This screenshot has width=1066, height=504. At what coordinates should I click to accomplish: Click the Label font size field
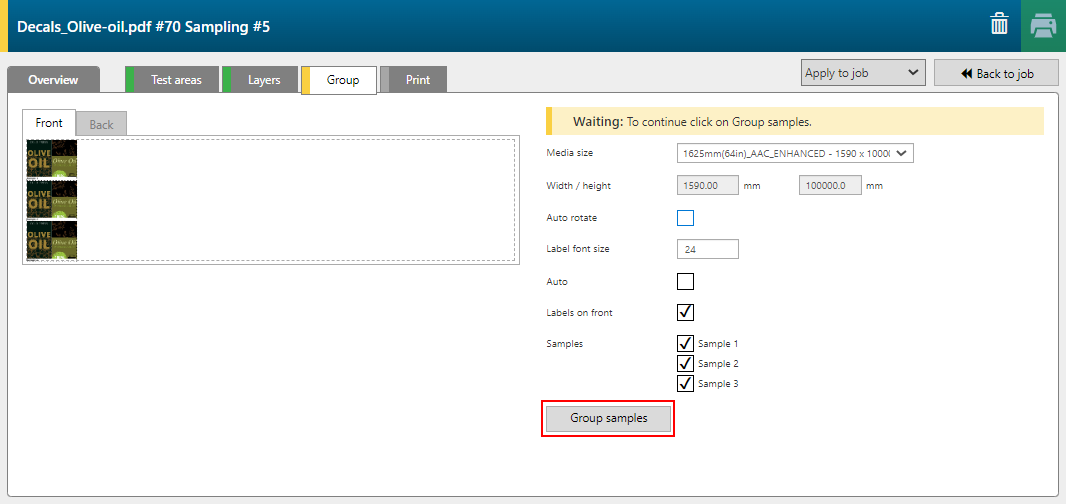708,249
